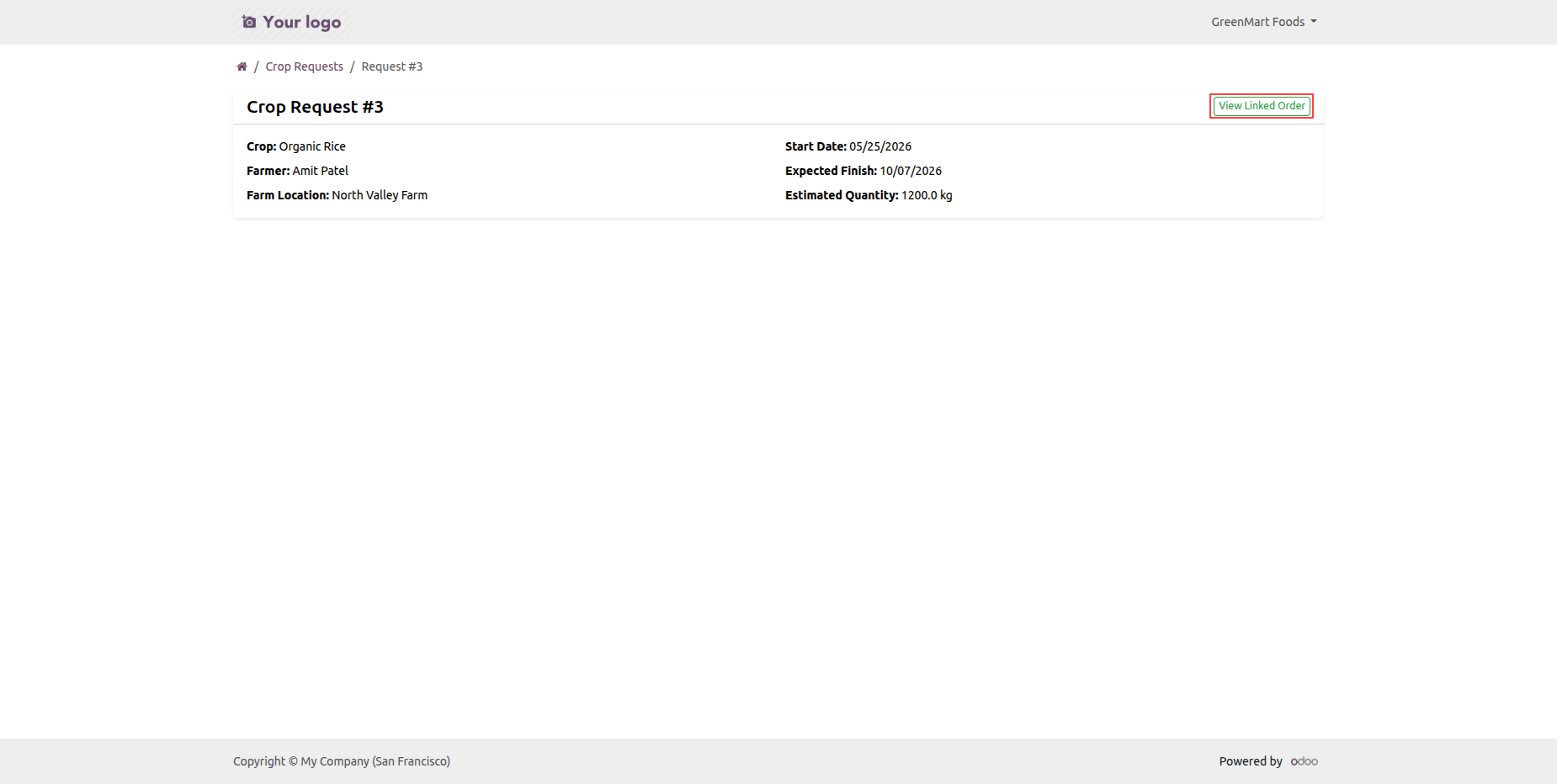Screen dimensions: 1557x784
Task: Select the Crop Request #3 heading
Action: (x=315, y=107)
